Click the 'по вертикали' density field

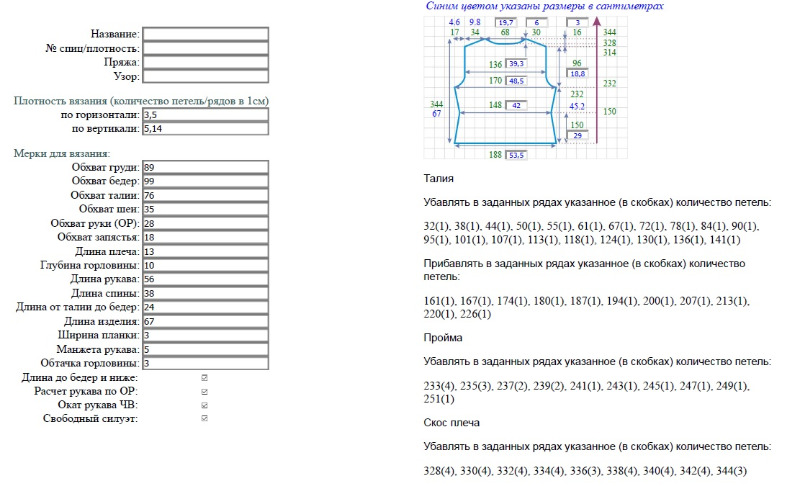[205, 128]
